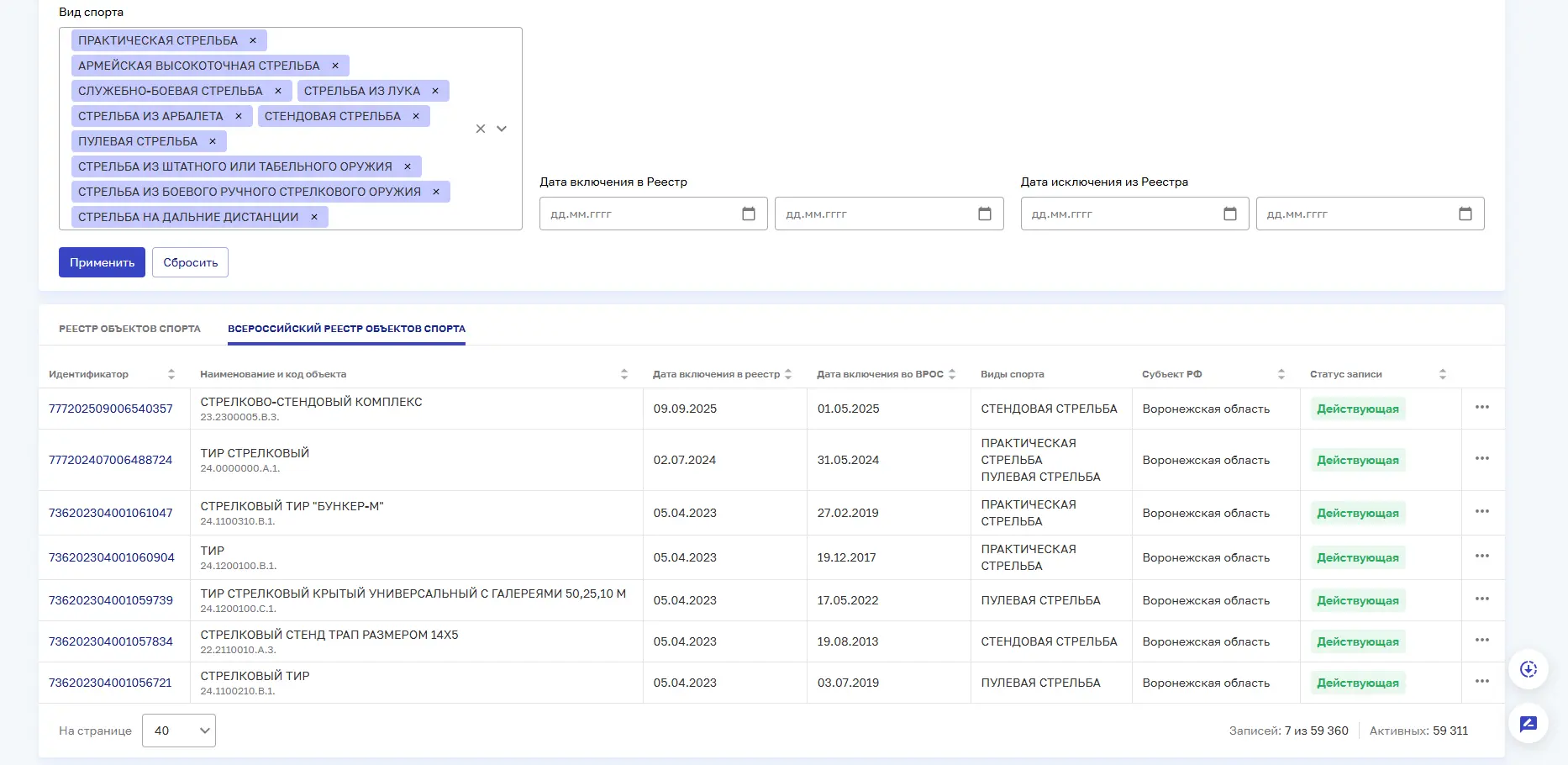Open actions menu for СТРЕЛКОВЫЙ СТЕНД ТРАП row
Image resolution: width=1568 pixels, height=765 pixels.
(x=1482, y=640)
